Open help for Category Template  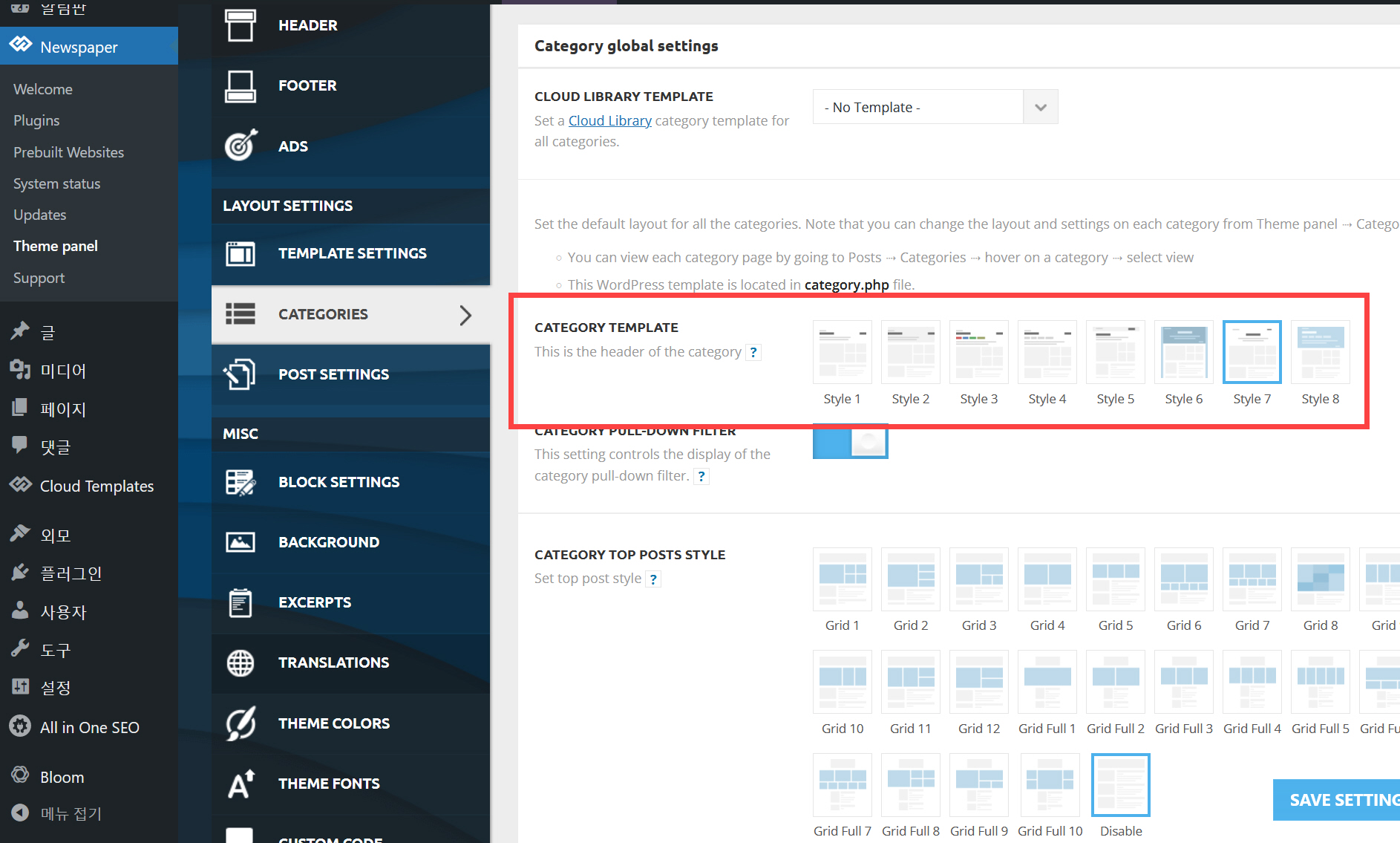[x=753, y=352]
